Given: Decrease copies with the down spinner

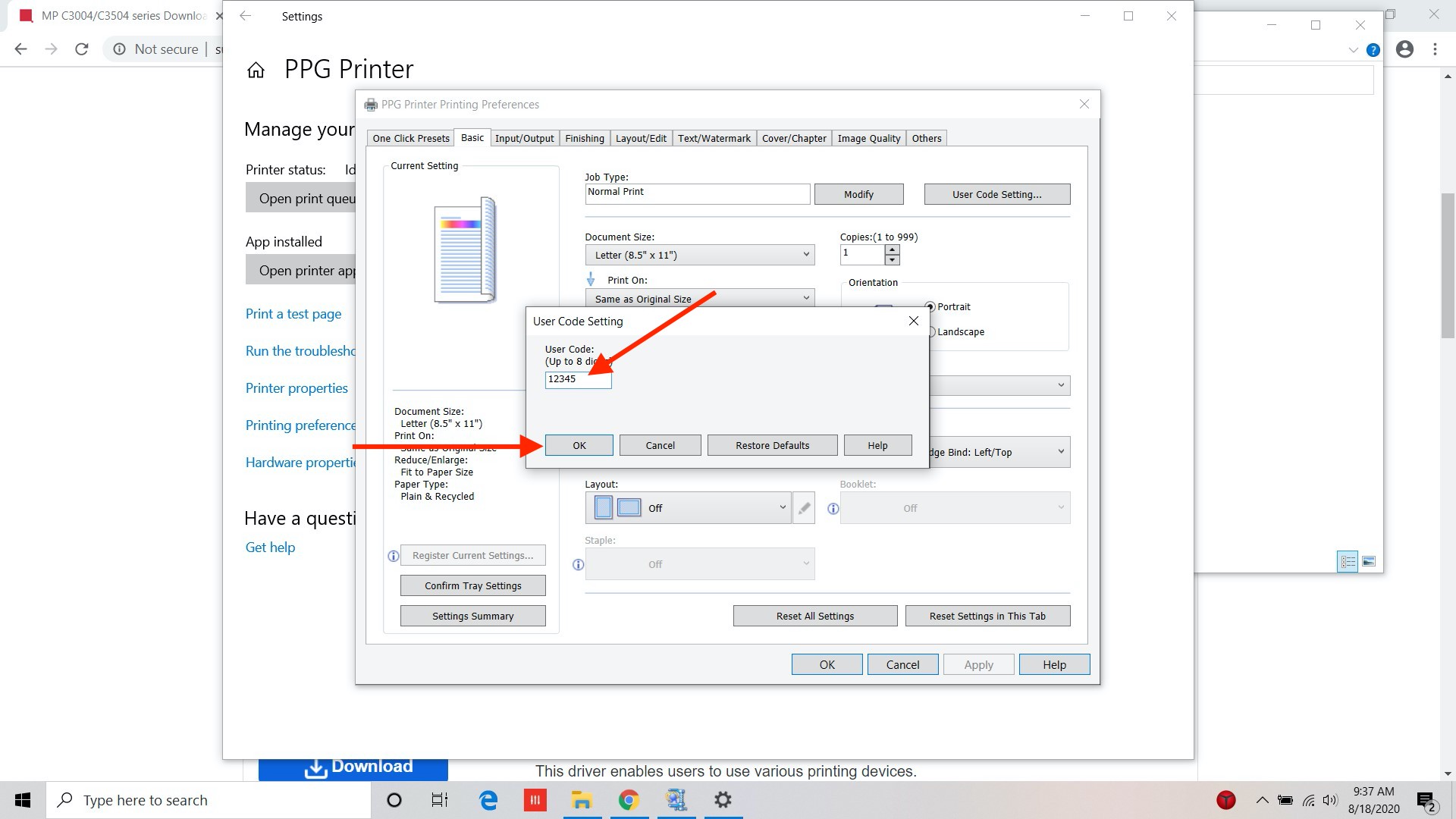Looking at the screenshot, I should (x=893, y=260).
